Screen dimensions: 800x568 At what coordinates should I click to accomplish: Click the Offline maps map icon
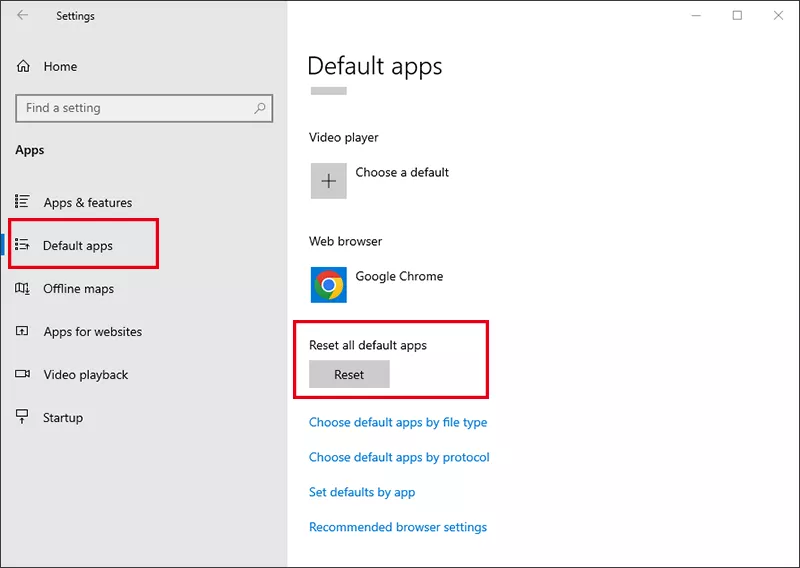pyautogui.click(x=22, y=288)
